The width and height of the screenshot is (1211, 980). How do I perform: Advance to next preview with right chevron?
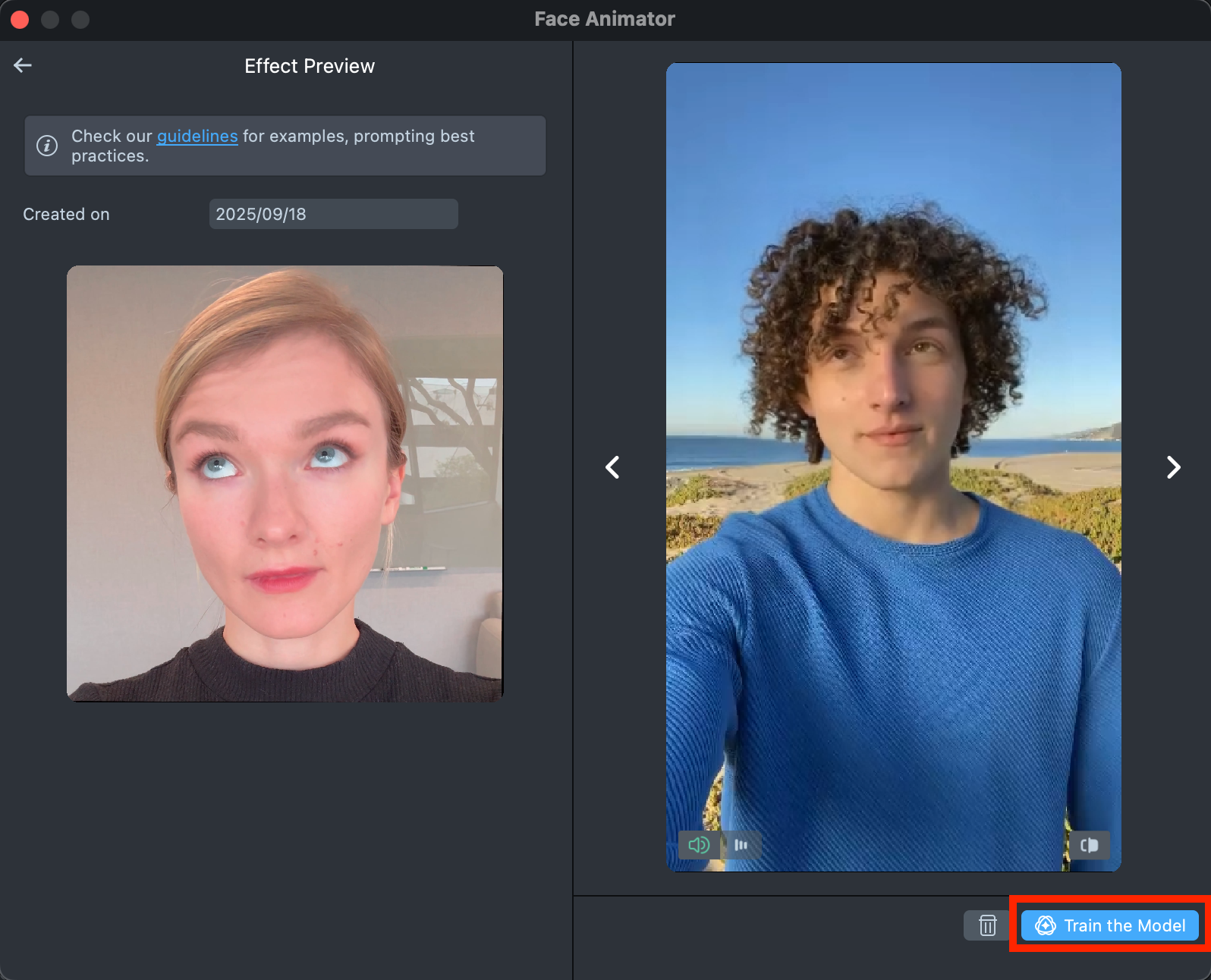[x=1173, y=467]
